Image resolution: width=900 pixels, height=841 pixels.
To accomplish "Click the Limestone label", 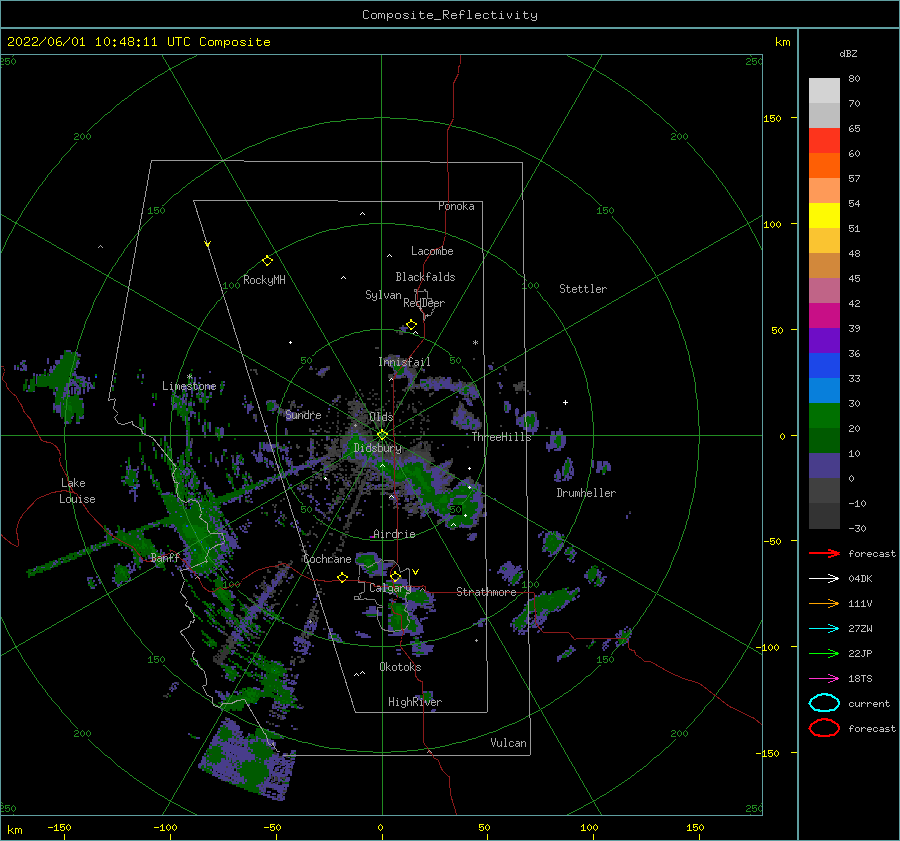I will (x=189, y=386).
